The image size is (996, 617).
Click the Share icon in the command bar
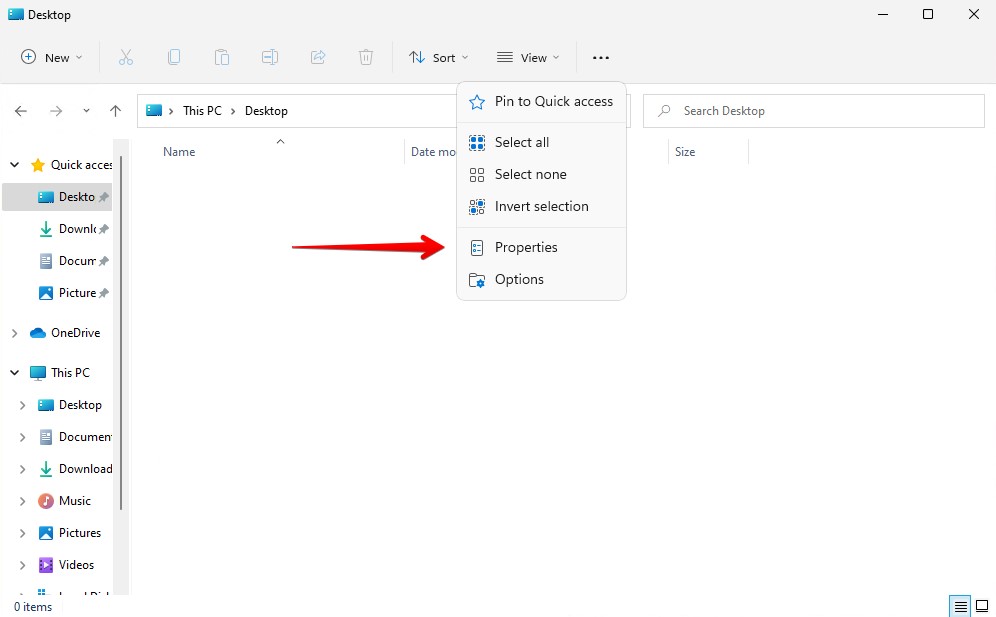318,57
